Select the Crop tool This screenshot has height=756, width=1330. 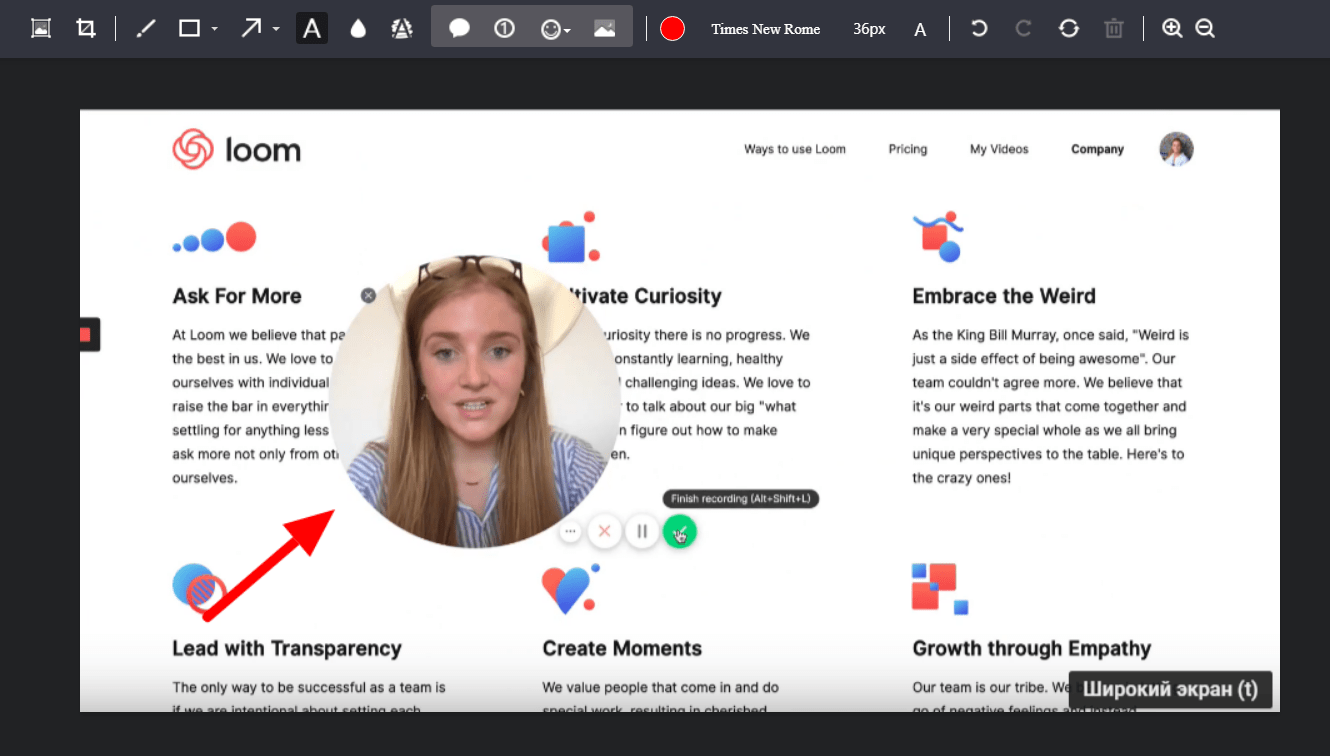pos(86,28)
